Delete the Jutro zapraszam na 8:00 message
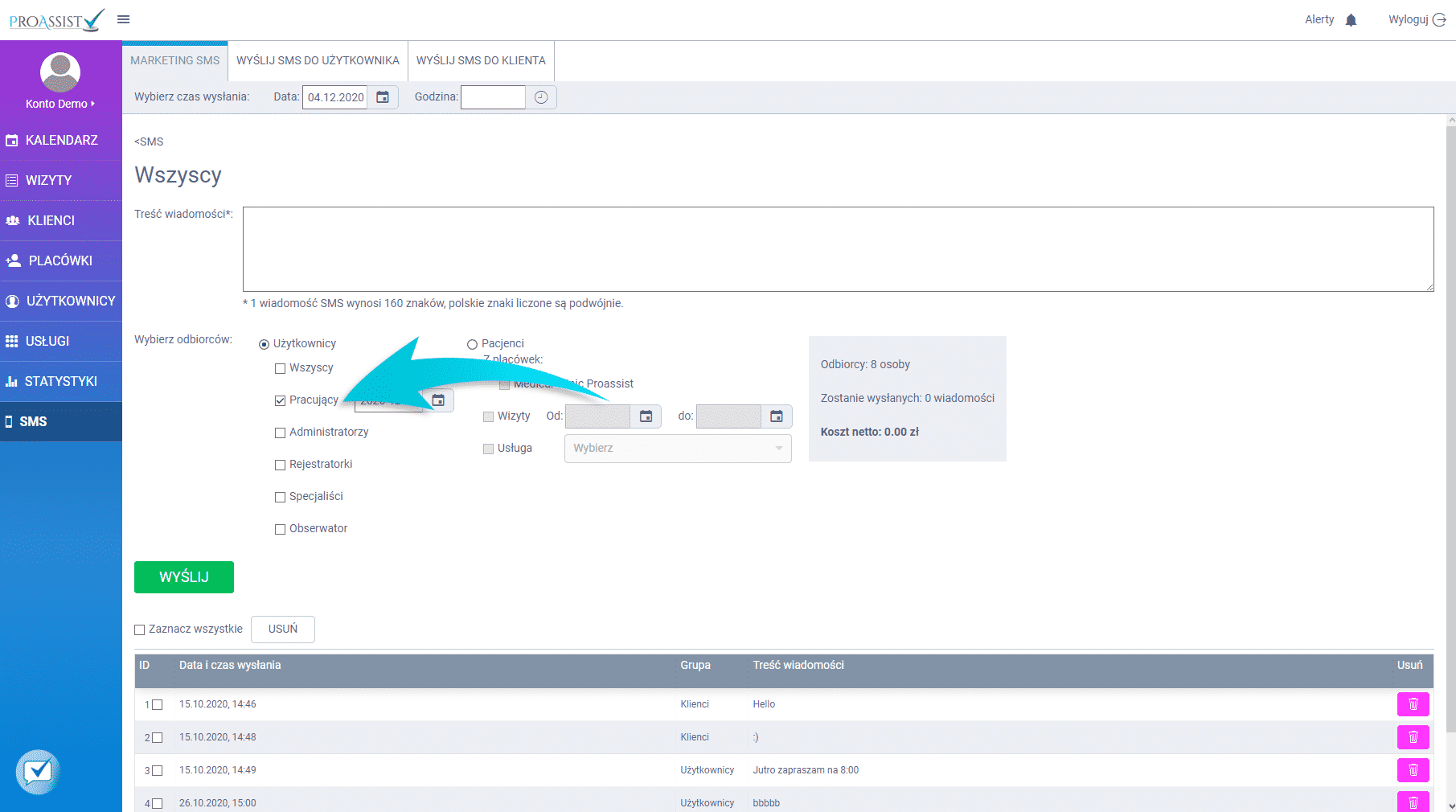This screenshot has width=1456, height=812. (x=1413, y=770)
